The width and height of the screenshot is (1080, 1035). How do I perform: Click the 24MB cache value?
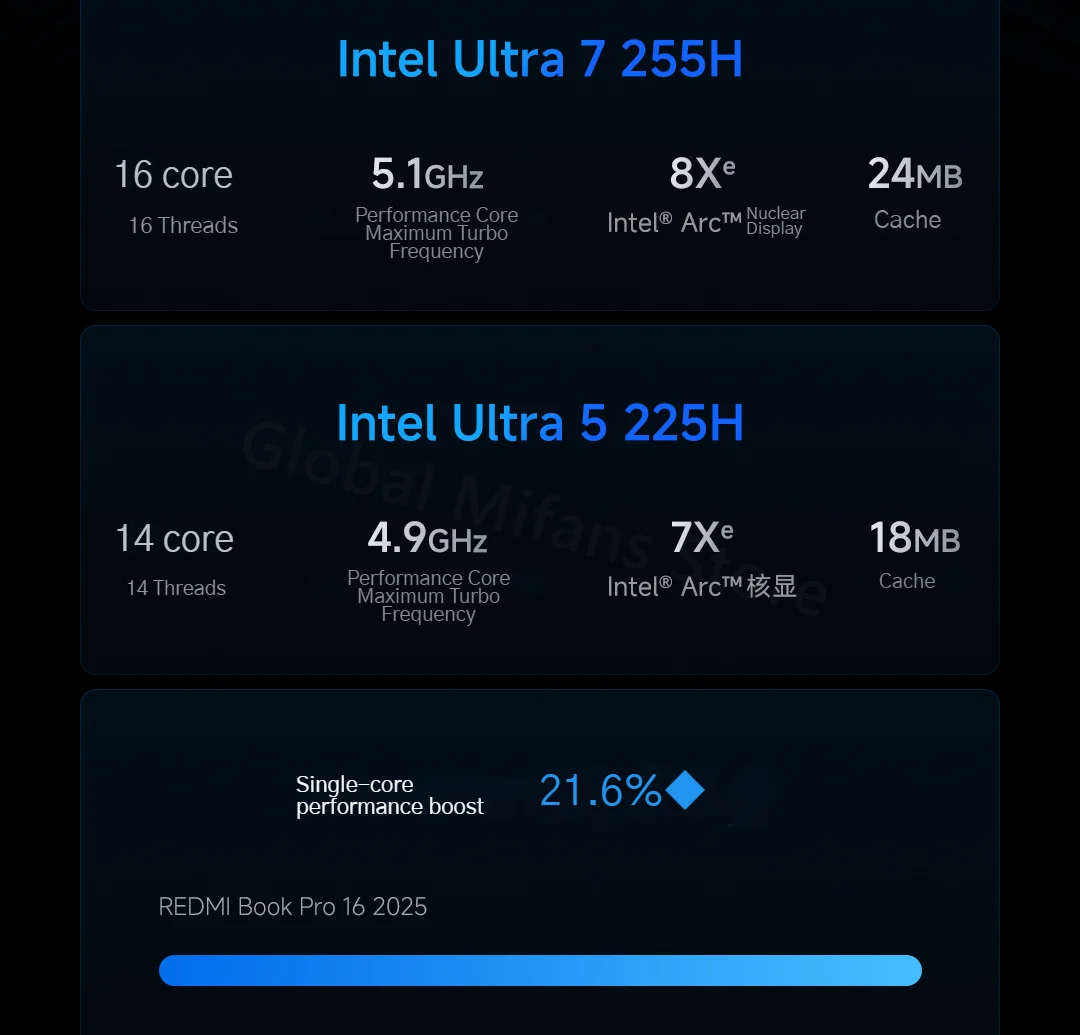pyautogui.click(x=915, y=174)
